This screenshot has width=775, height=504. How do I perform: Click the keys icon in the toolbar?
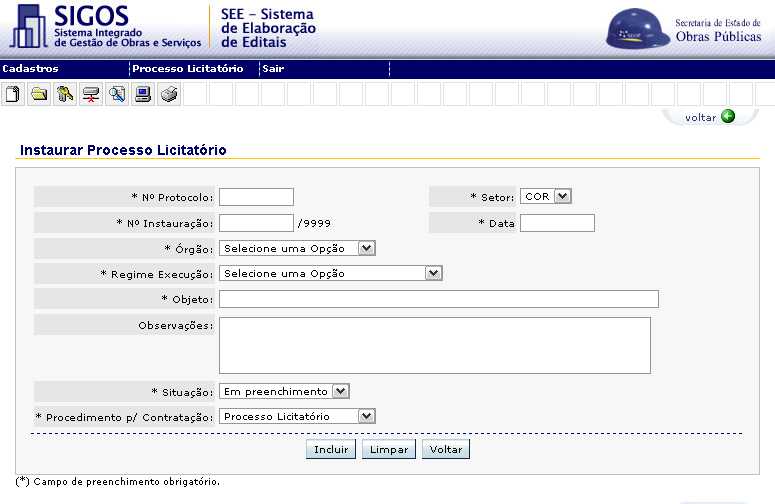point(65,95)
